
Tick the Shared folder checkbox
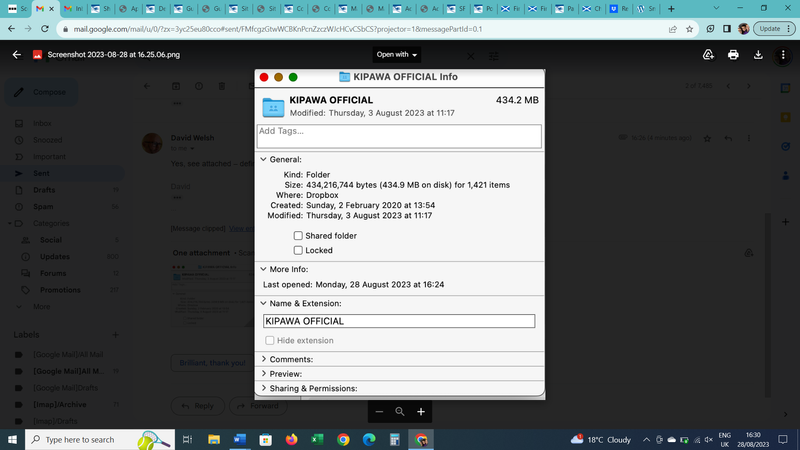click(298, 236)
